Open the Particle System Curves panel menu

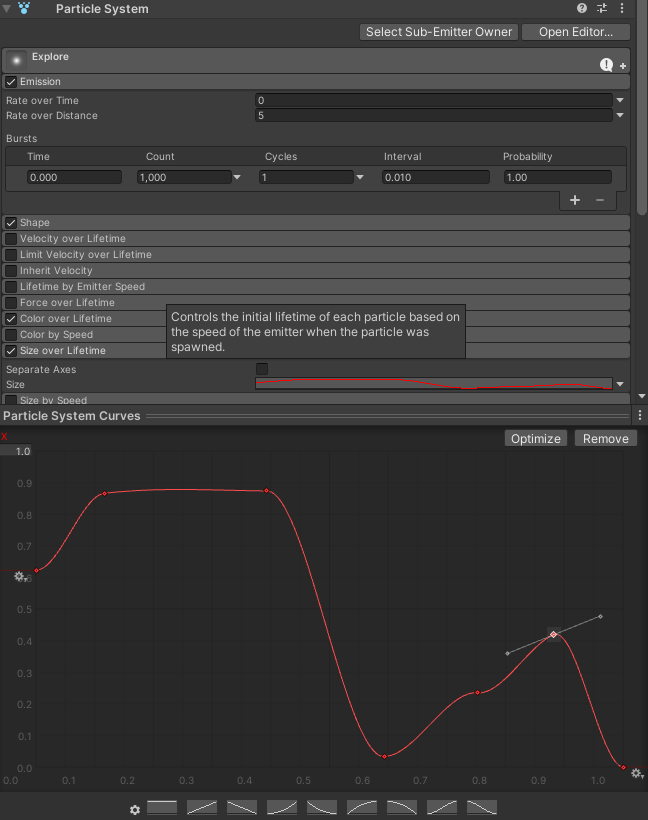(x=640, y=415)
